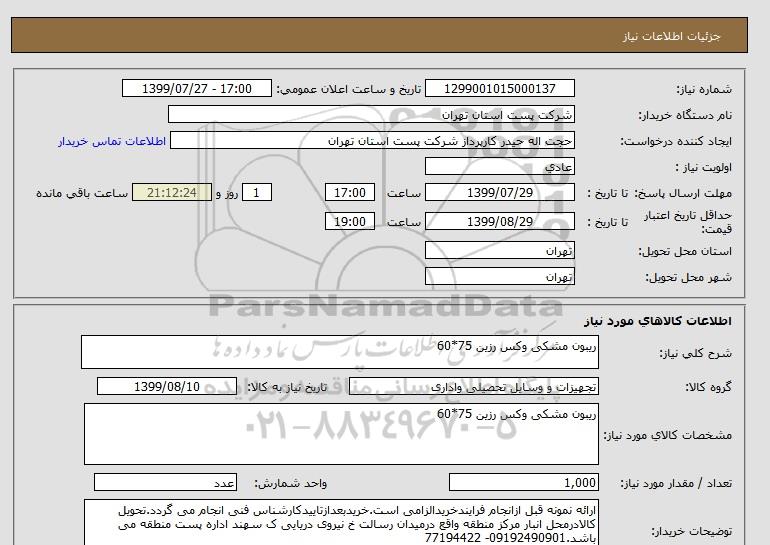This screenshot has width=770, height=545.
Task: Select the label شرح کلی نیاز
Action: tap(695, 353)
